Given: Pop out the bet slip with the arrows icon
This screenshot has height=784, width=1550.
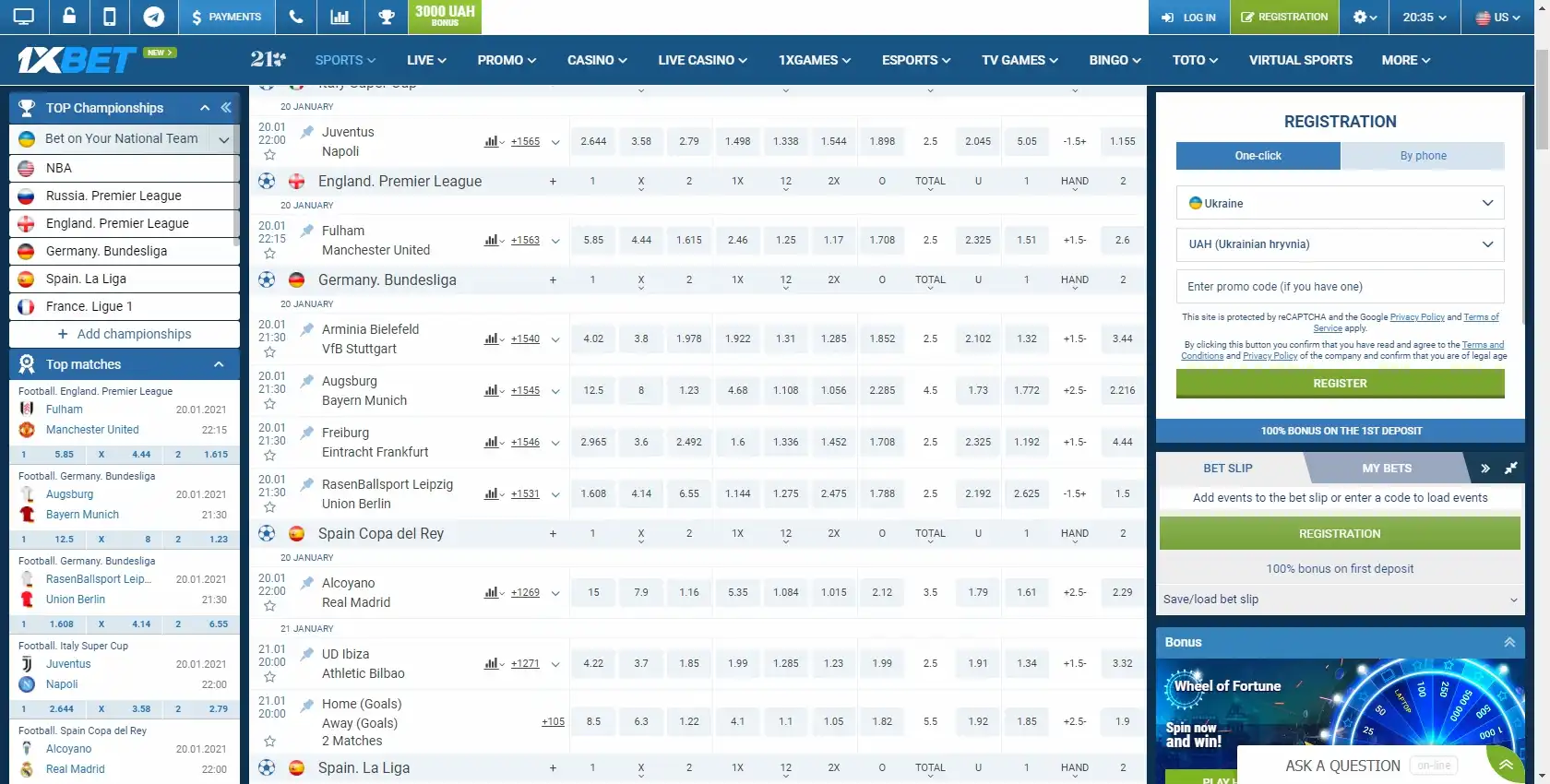Looking at the screenshot, I should tap(1511, 469).
